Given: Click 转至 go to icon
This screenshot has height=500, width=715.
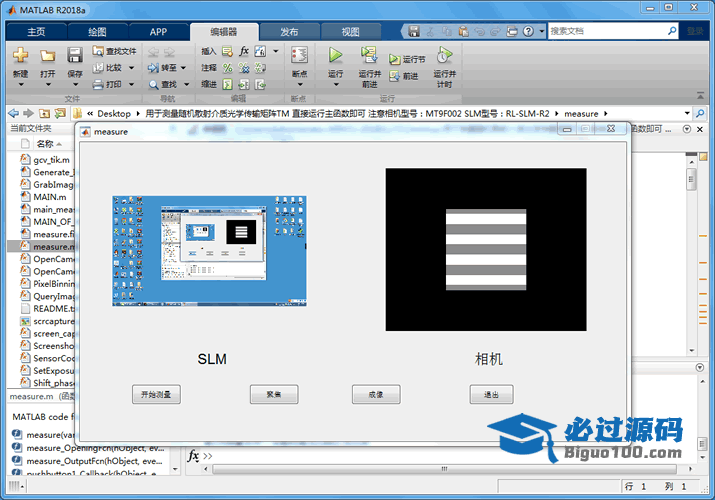Looking at the screenshot, I should pos(153,68).
